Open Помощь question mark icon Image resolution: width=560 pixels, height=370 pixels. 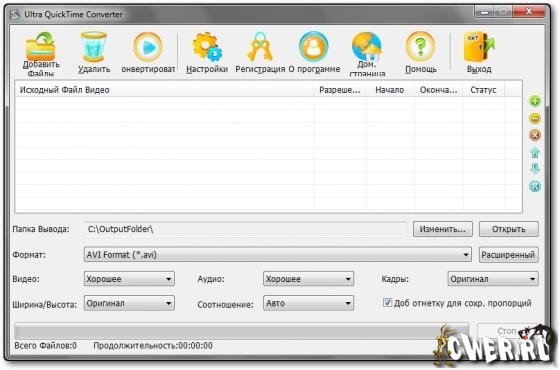click(421, 47)
